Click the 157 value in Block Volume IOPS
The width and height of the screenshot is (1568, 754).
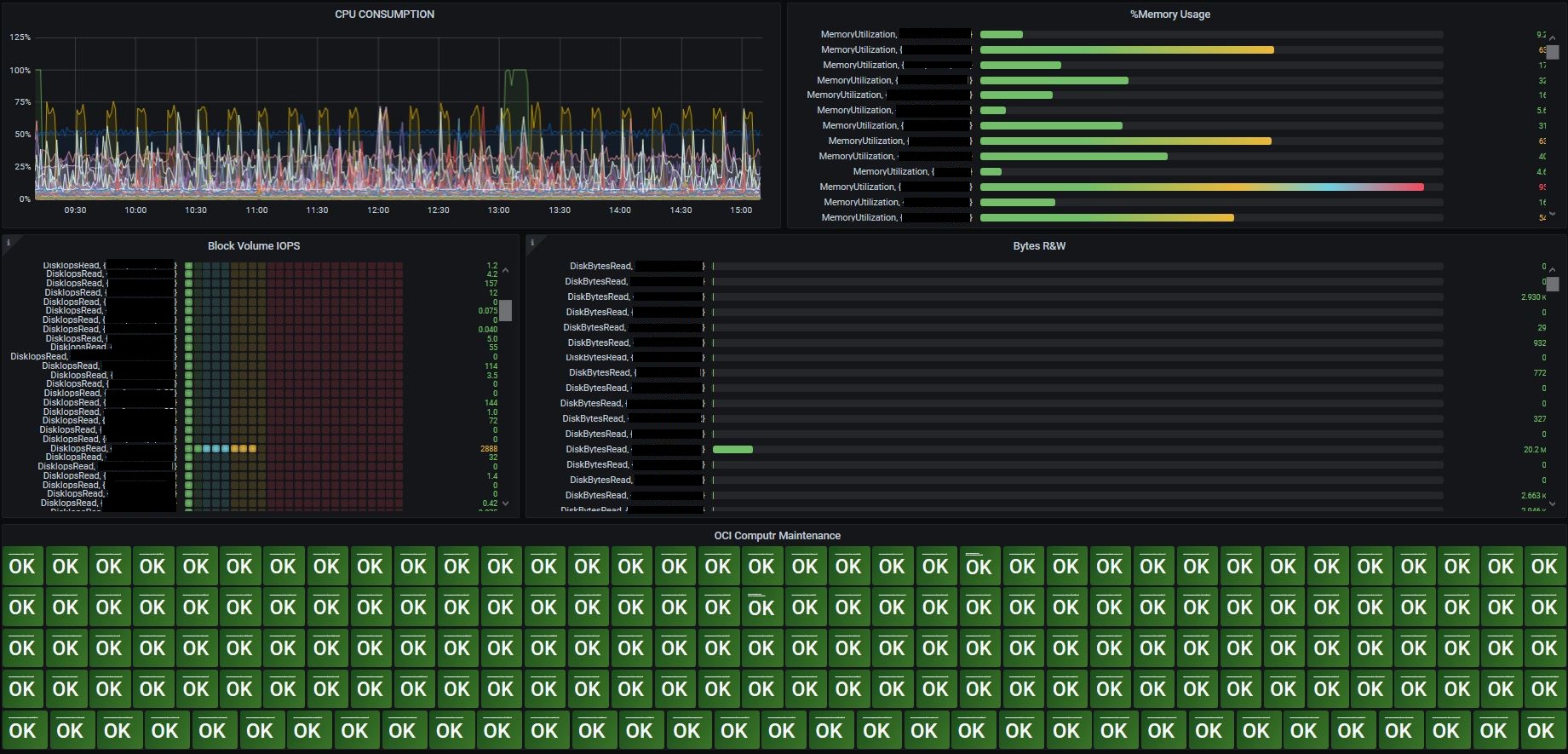pyautogui.click(x=491, y=284)
